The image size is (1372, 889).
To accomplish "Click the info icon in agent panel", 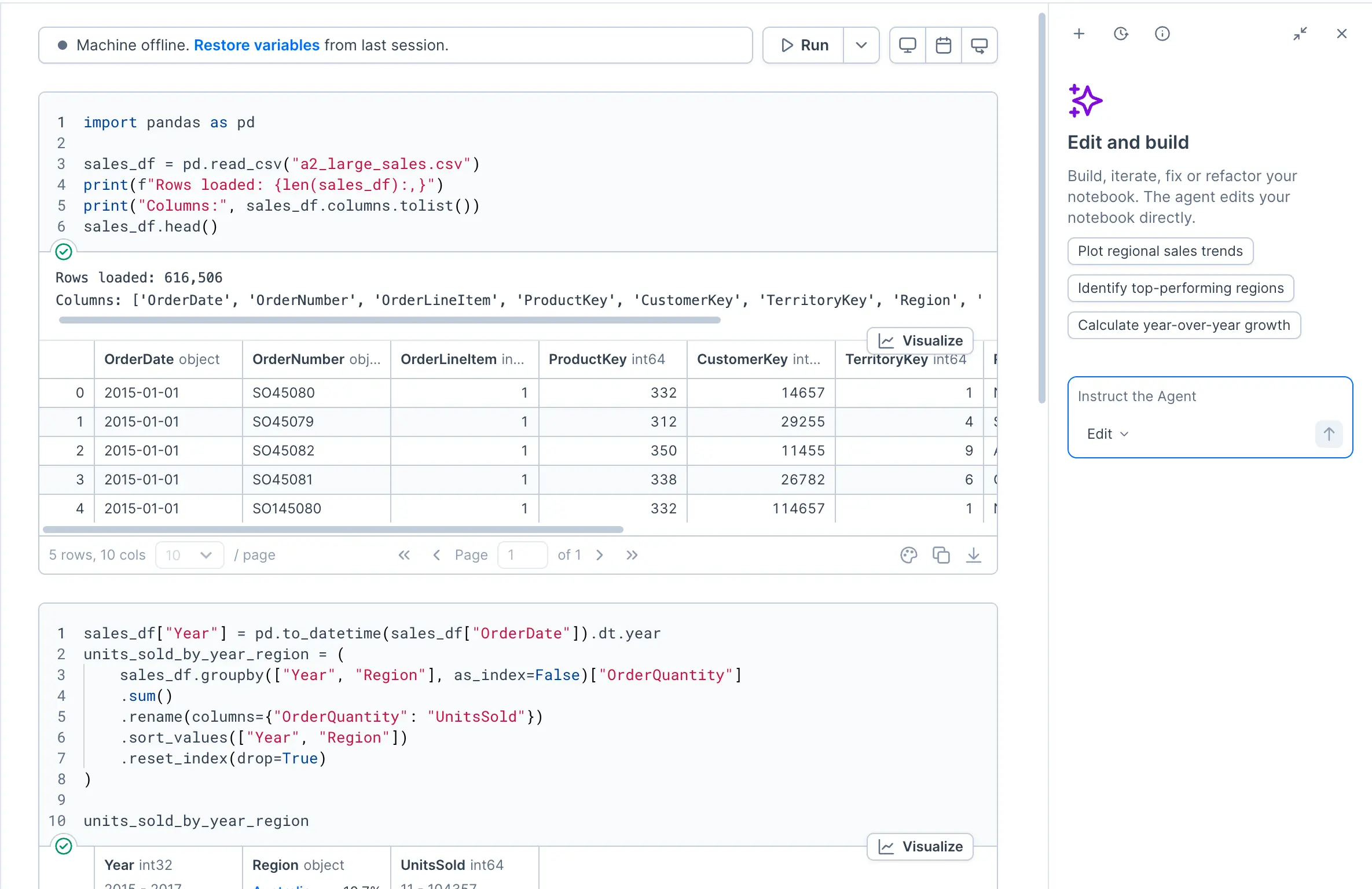I will click(1162, 34).
